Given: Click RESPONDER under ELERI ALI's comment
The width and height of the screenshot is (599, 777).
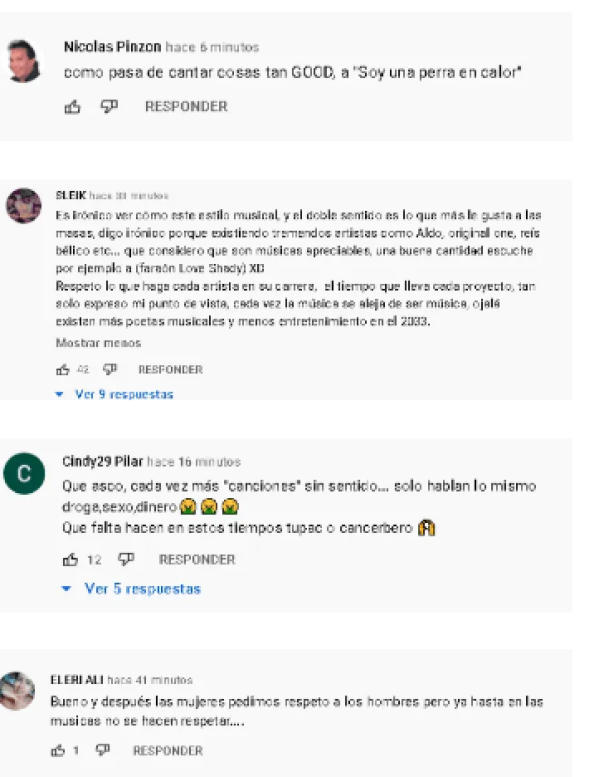Looking at the screenshot, I should [168, 751].
